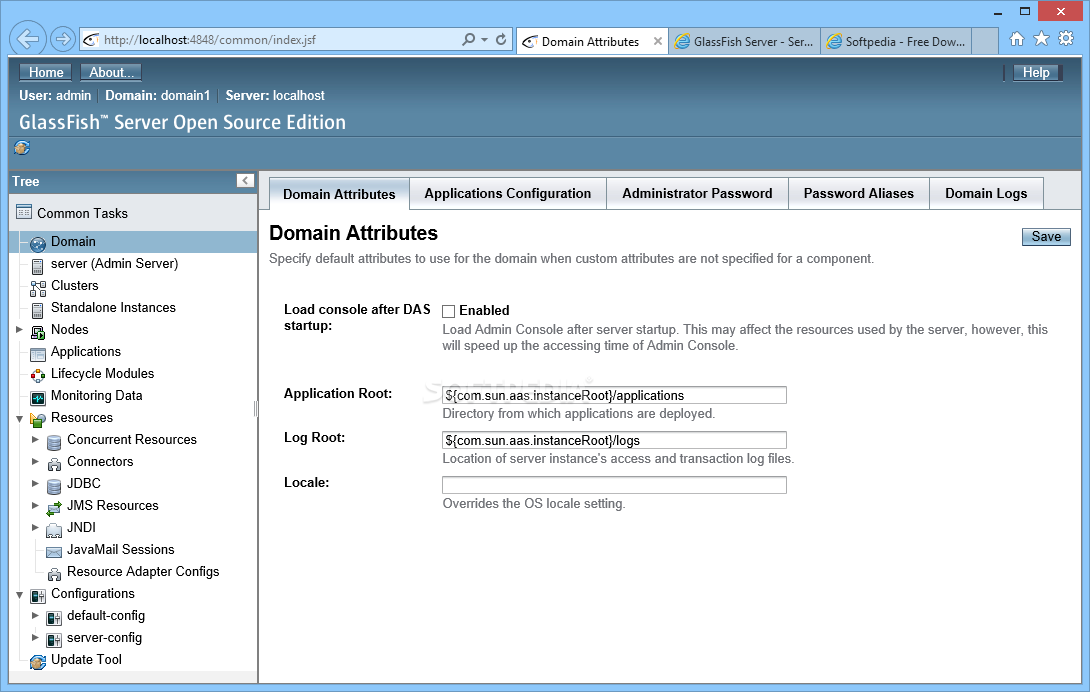Click the Resource Adapter Configs icon
Image resolution: width=1090 pixels, height=692 pixels.
coord(54,574)
